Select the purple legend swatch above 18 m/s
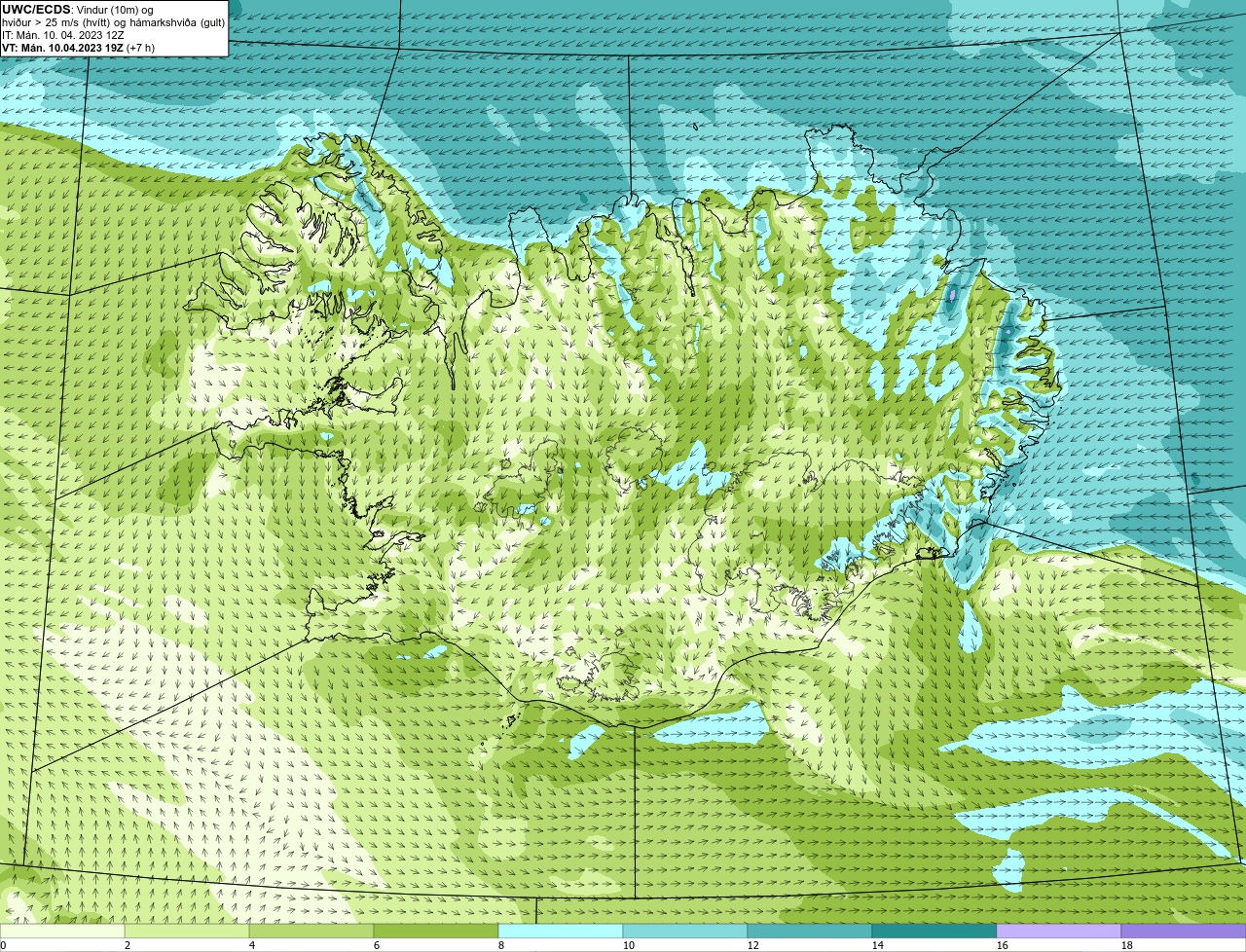 (1184, 932)
